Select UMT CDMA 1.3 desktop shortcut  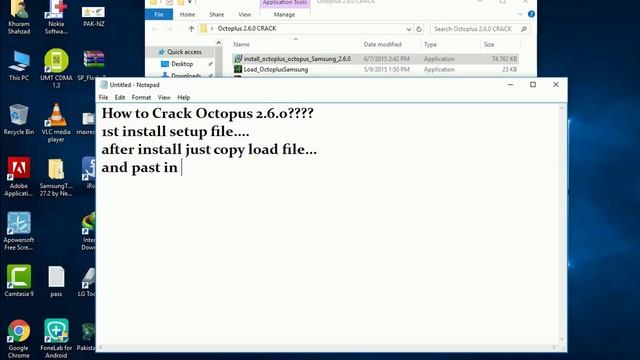tap(56, 68)
